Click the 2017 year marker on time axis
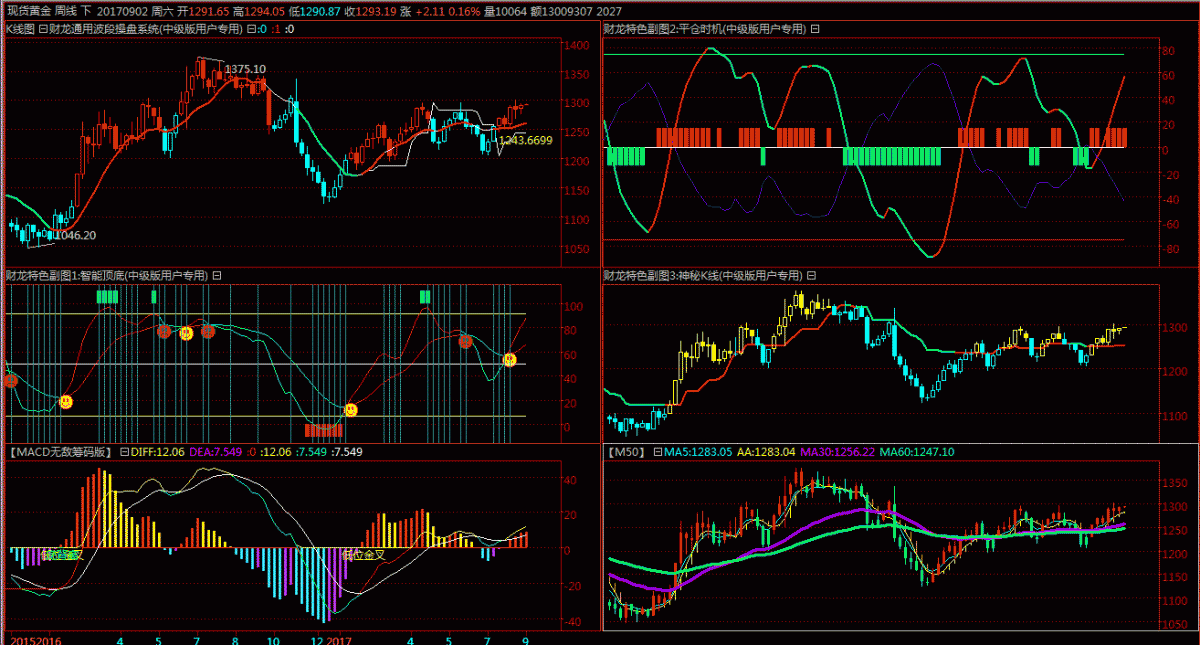1200x645 pixels. (340, 638)
